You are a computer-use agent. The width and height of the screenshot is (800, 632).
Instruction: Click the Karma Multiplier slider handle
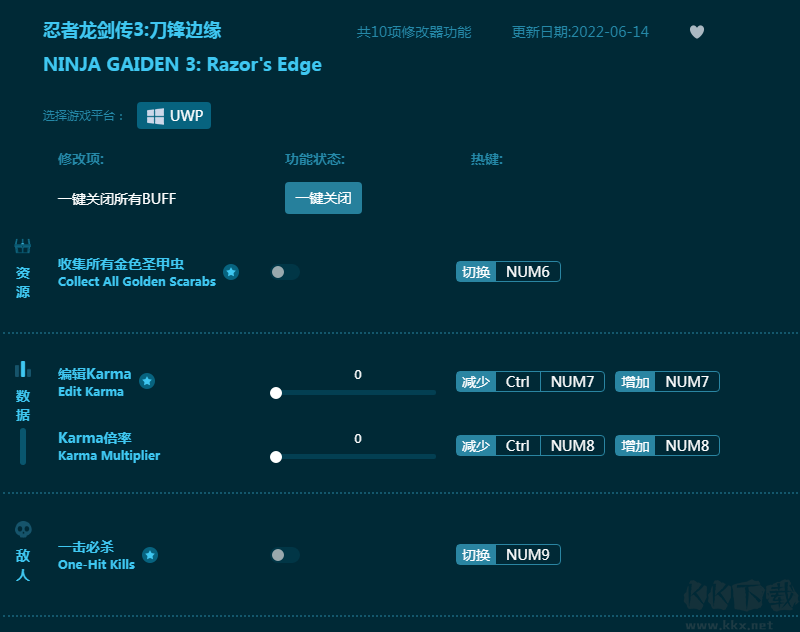276,457
